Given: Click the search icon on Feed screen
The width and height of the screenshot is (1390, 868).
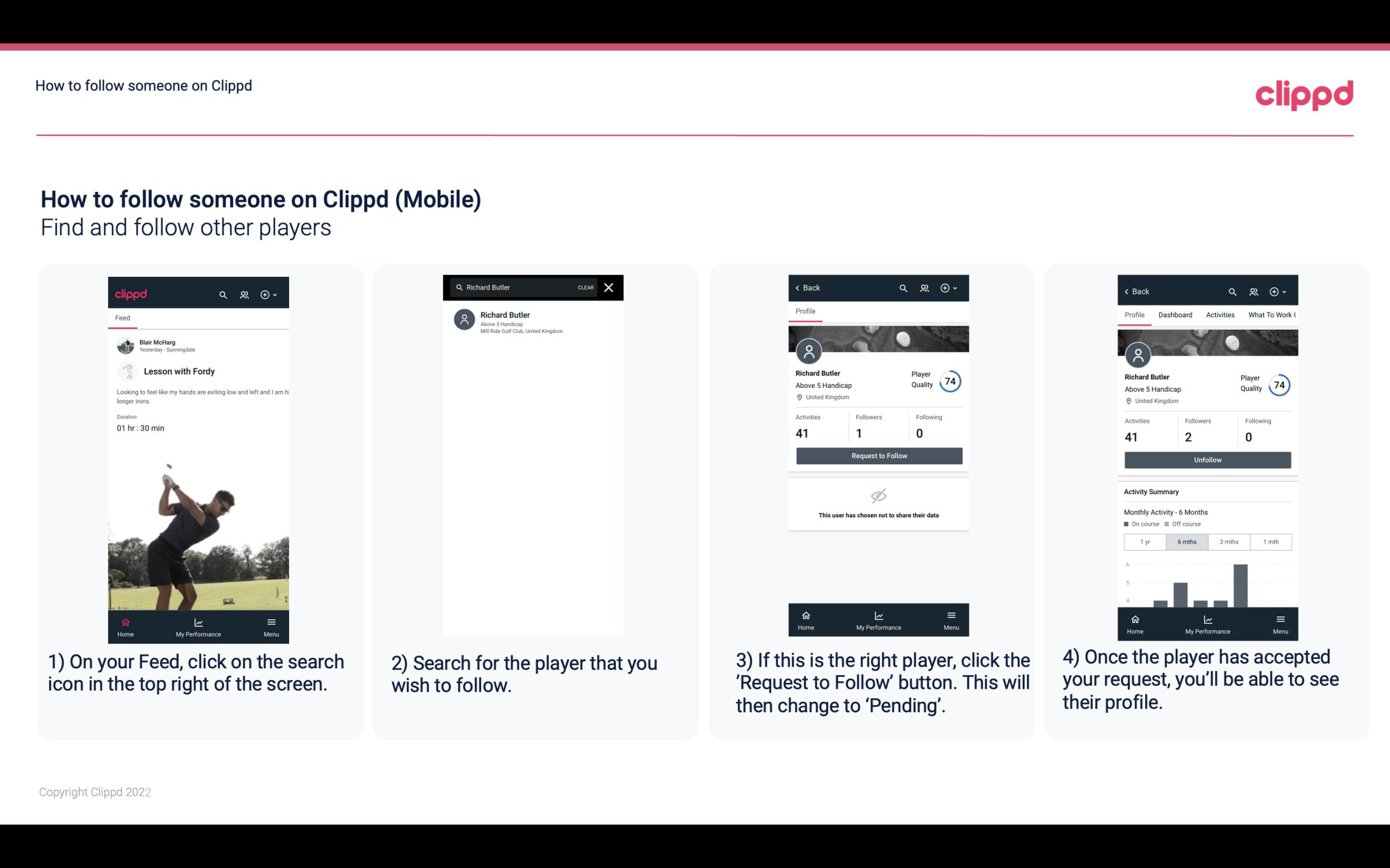Looking at the screenshot, I should [x=221, y=293].
